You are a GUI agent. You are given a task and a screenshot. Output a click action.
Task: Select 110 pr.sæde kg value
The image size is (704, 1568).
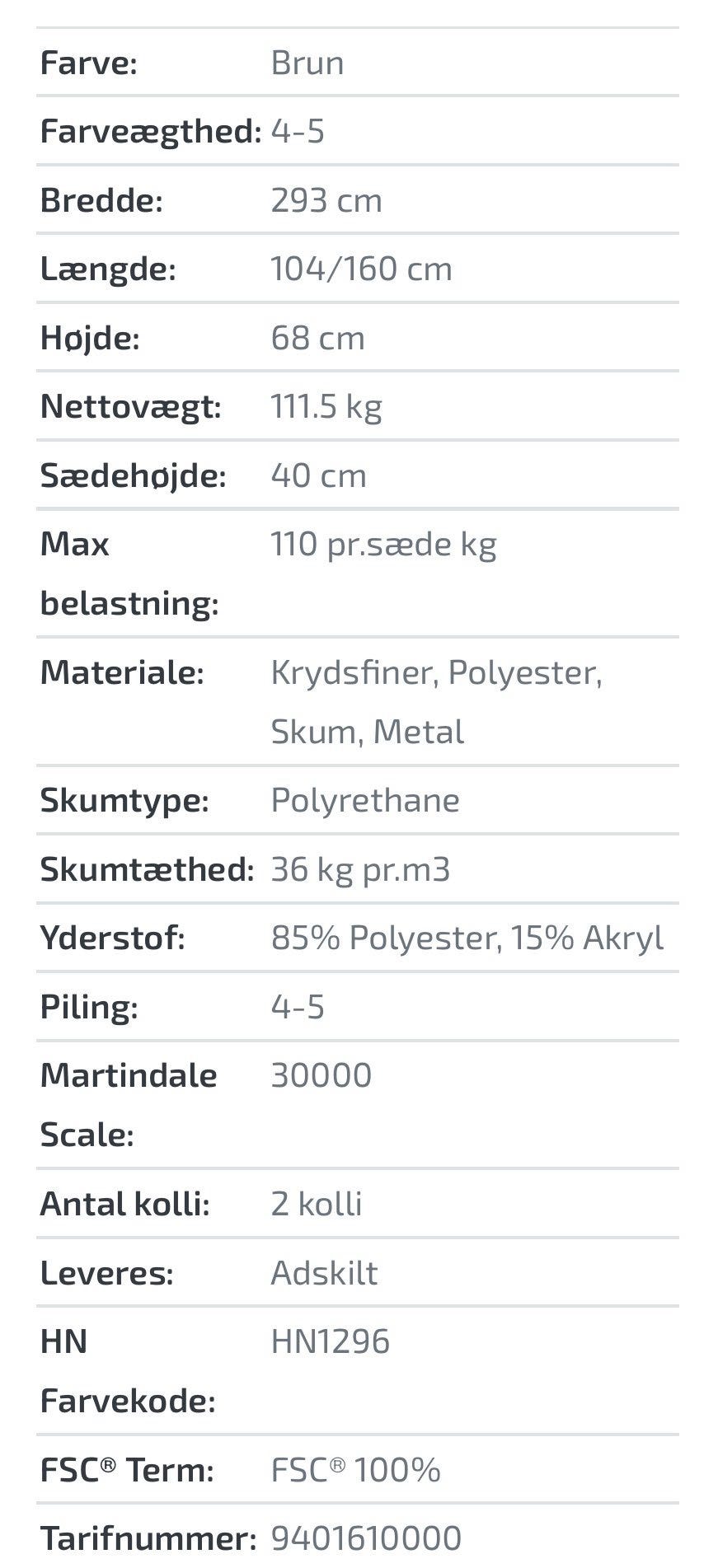[383, 545]
